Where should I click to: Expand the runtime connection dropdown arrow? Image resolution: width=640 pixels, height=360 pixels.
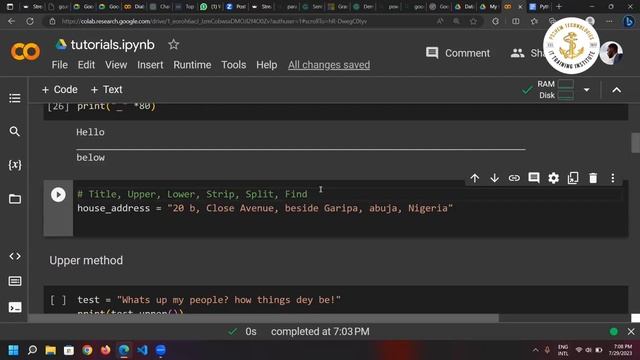(587, 89)
